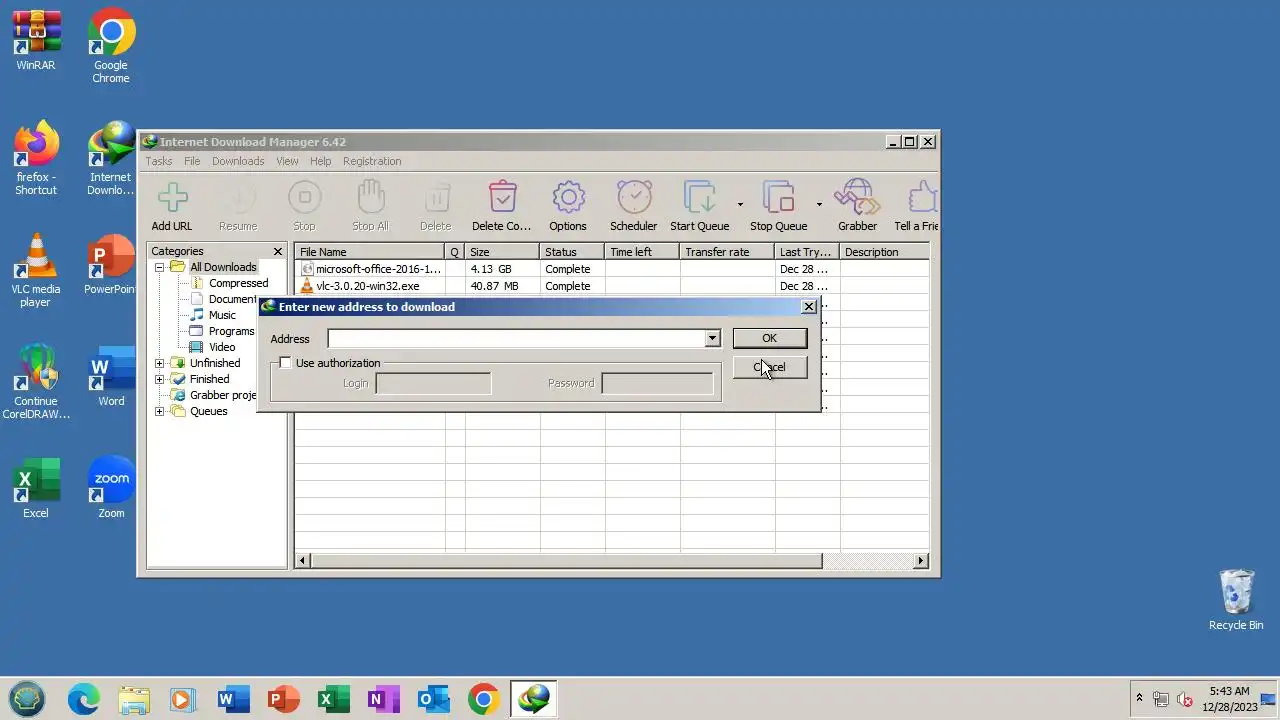Click Microsoft Edge in the taskbar
Viewport: 1280px width, 720px height.
click(x=84, y=699)
